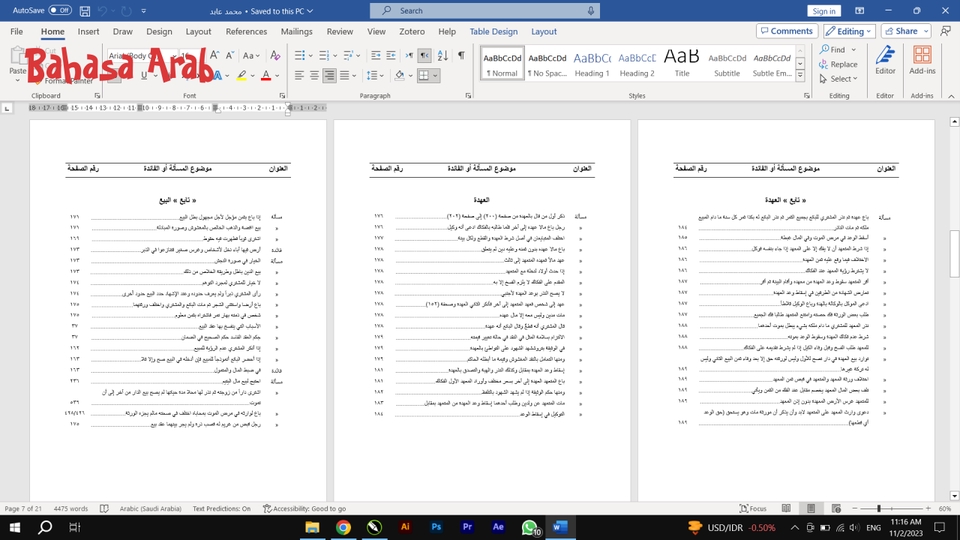Go to the Table Design tab
Viewport: 960px width, 540px height.
[493, 31]
